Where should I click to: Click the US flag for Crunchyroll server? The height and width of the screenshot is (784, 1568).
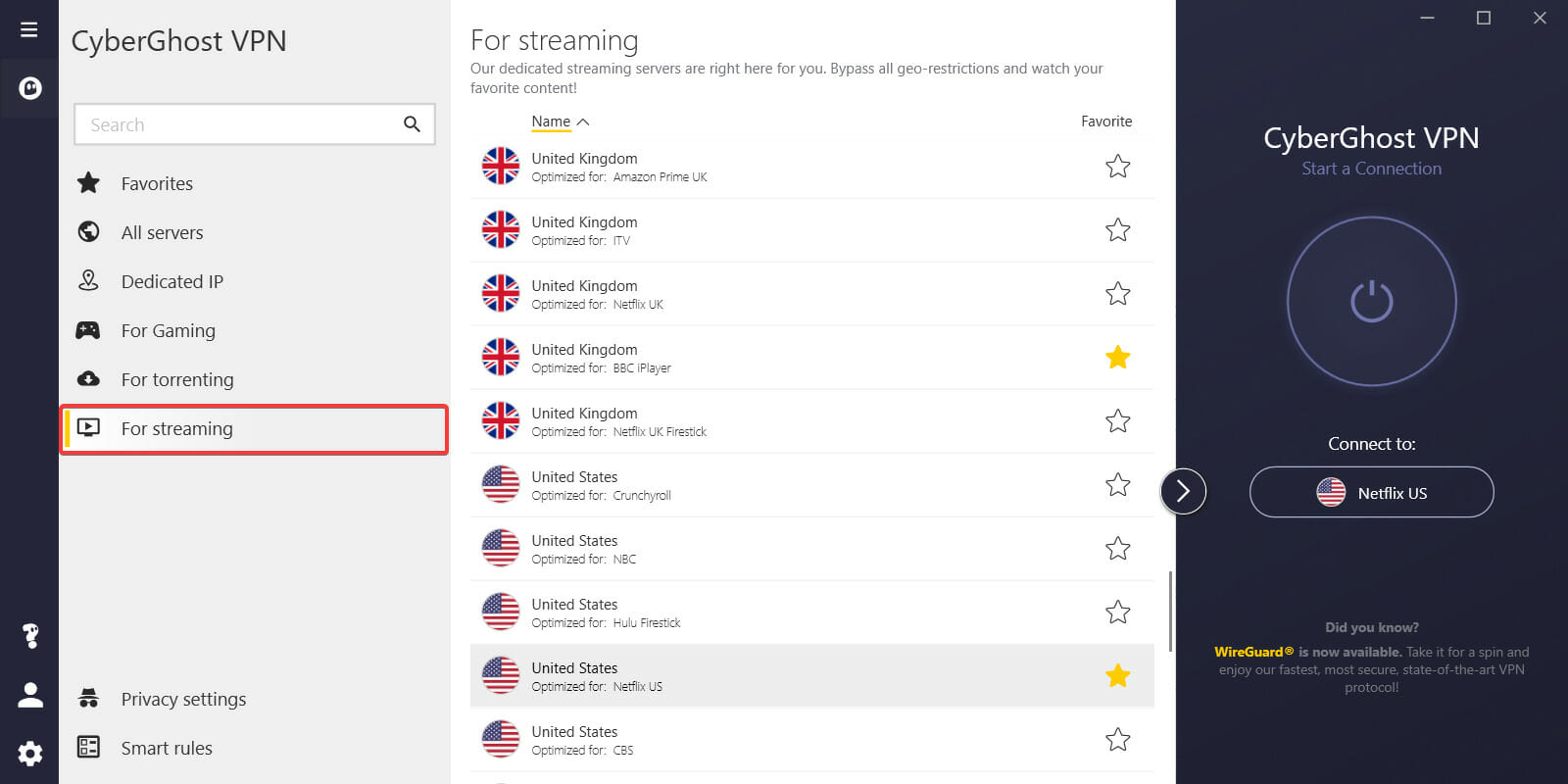tap(501, 485)
